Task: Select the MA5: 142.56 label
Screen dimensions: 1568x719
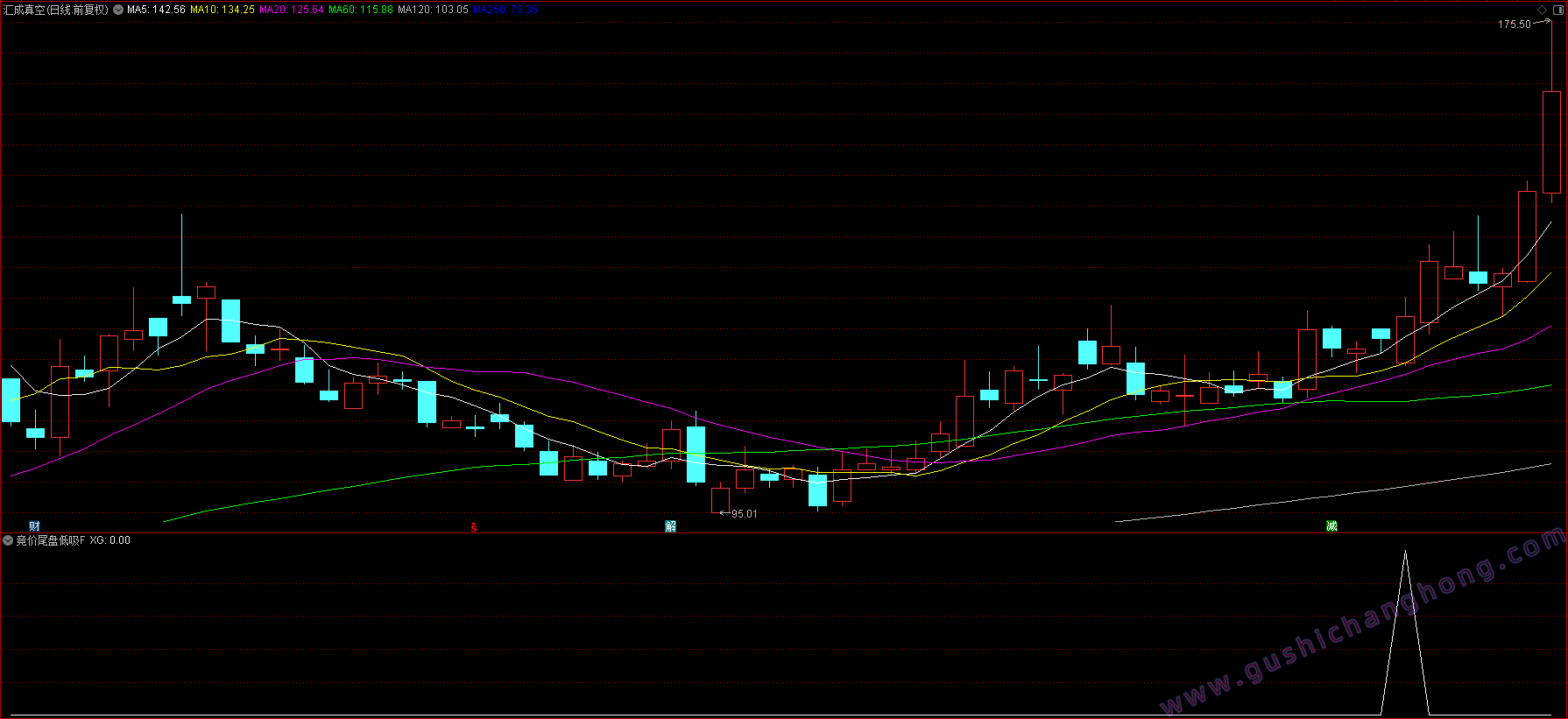Action: tap(156, 10)
